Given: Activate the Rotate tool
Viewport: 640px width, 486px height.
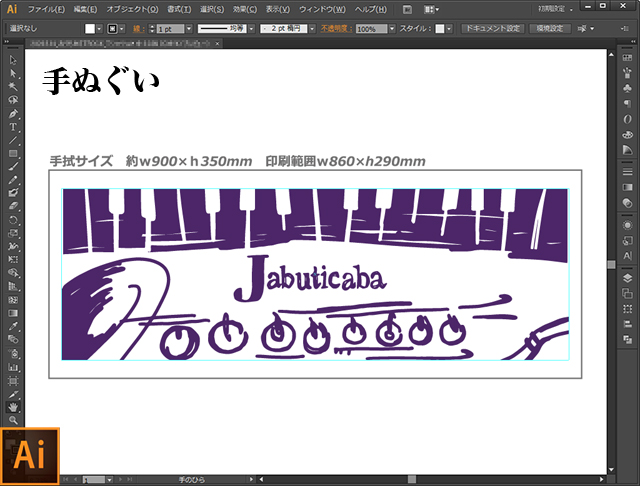Looking at the screenshot, I should [13, 220].
